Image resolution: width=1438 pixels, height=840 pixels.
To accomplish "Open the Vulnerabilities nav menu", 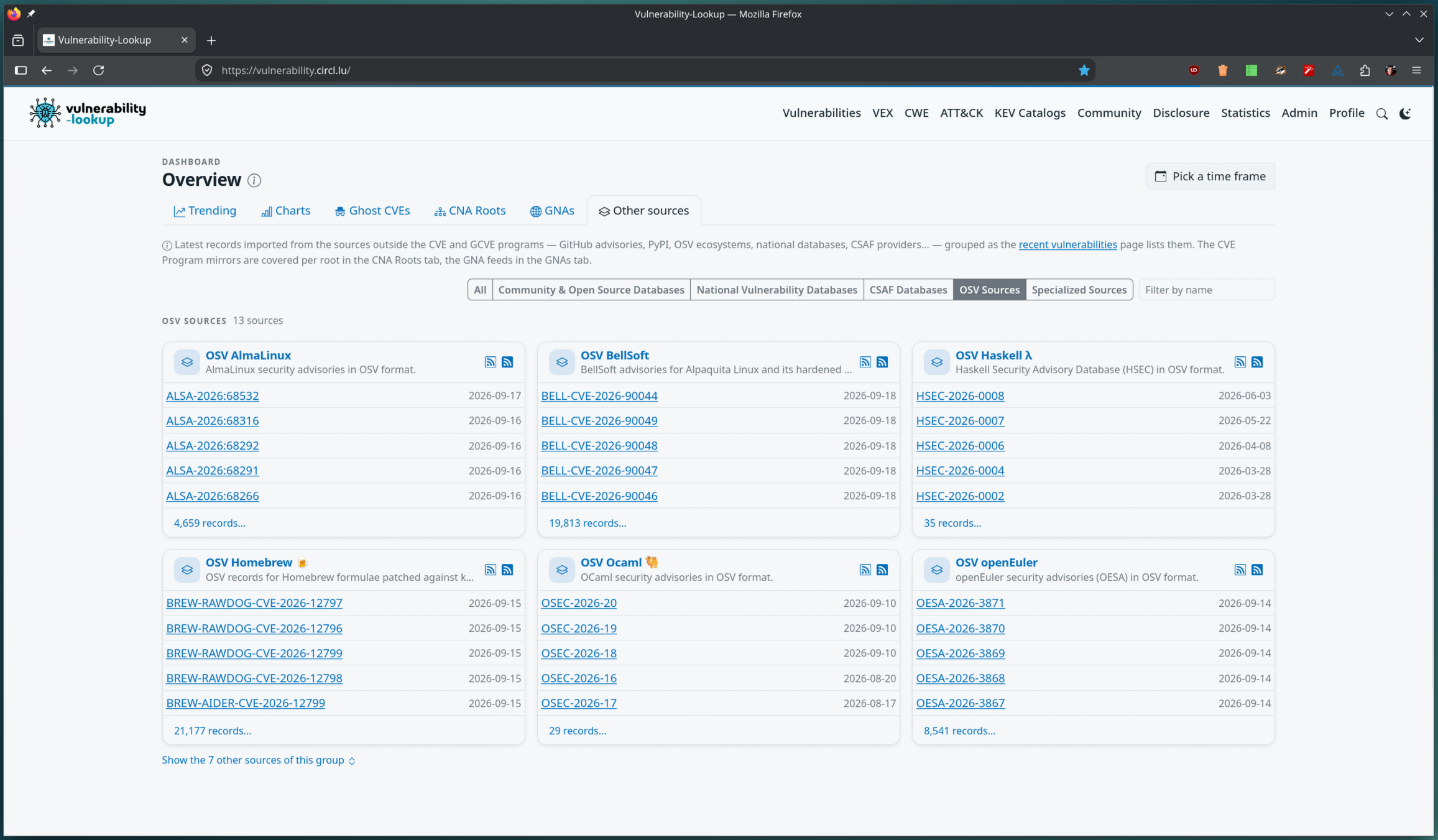I will point(821,113).
